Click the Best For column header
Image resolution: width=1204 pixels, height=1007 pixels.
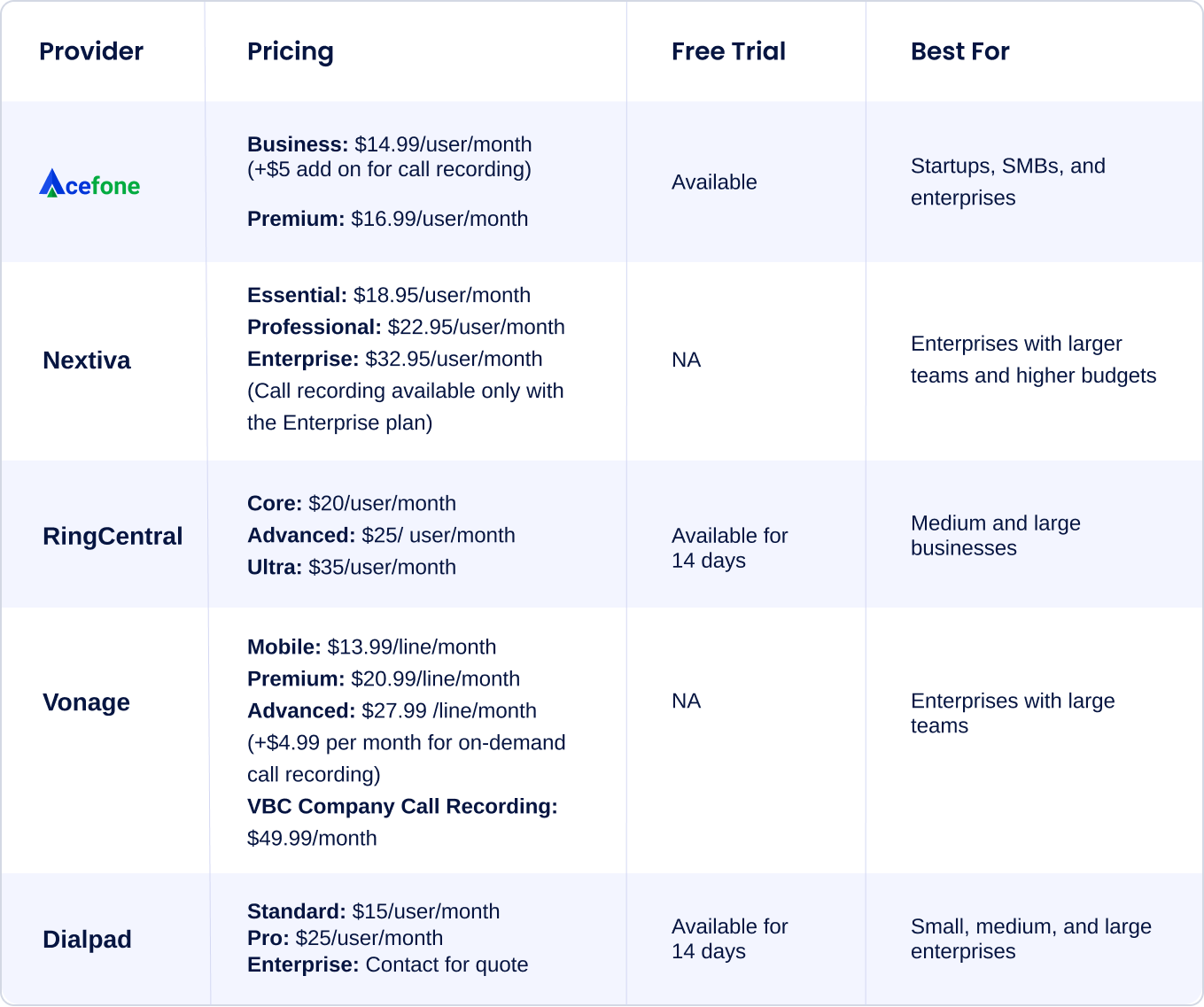point(959,51)
